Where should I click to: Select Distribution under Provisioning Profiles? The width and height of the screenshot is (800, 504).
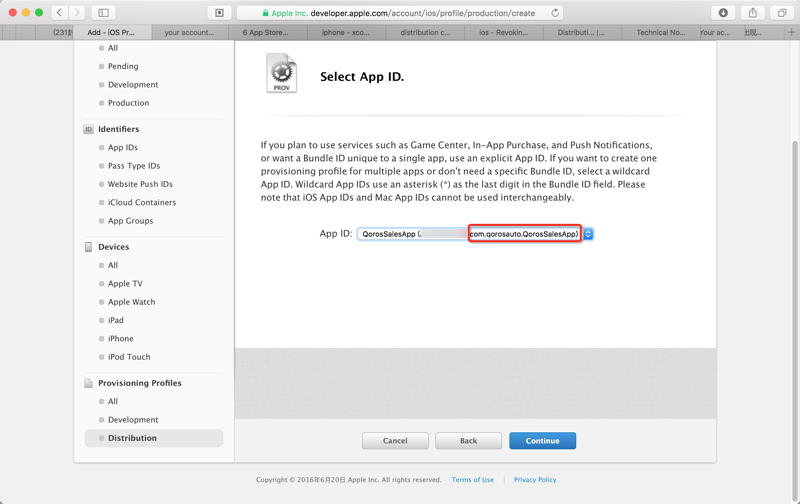pyautogui.click(x=154, y=438)
